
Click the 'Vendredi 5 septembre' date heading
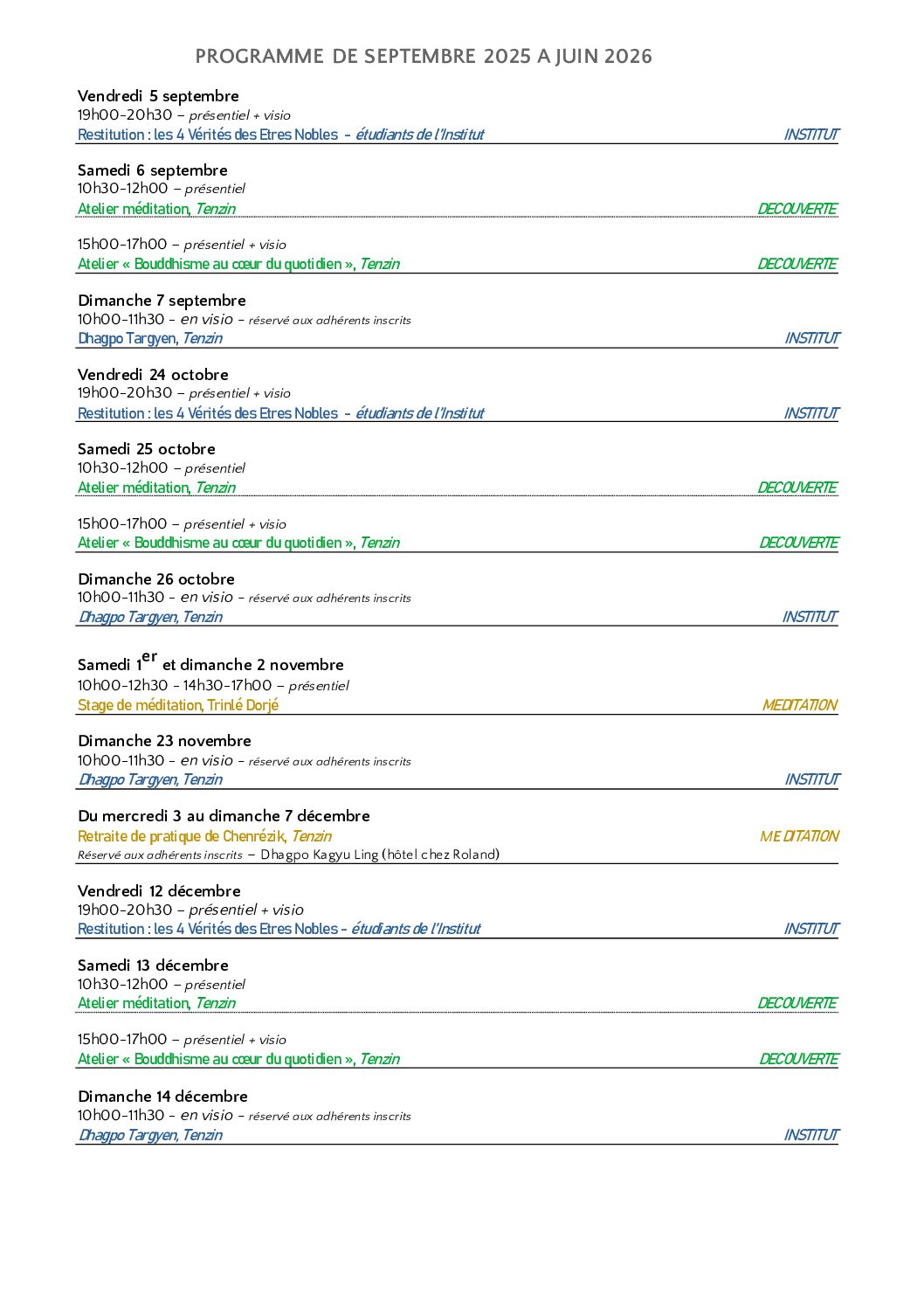click(158, 96)
